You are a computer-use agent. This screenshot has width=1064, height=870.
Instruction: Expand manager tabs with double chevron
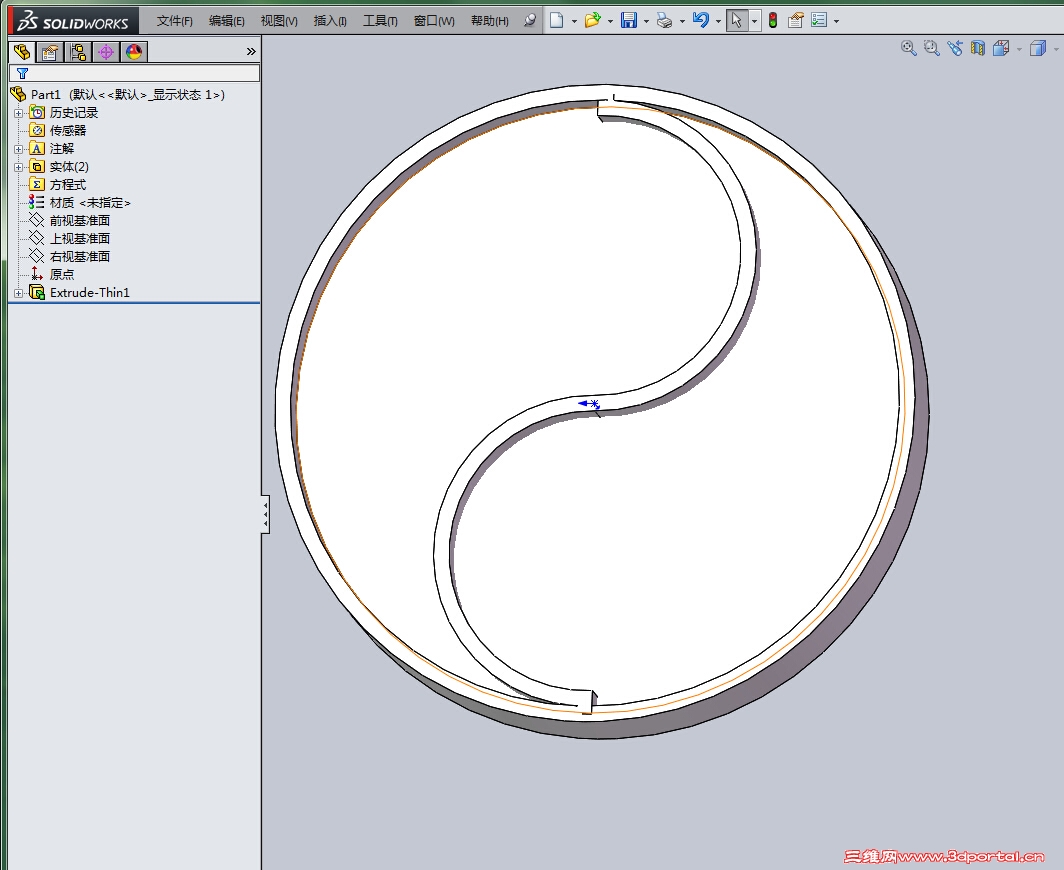(251, 52)
